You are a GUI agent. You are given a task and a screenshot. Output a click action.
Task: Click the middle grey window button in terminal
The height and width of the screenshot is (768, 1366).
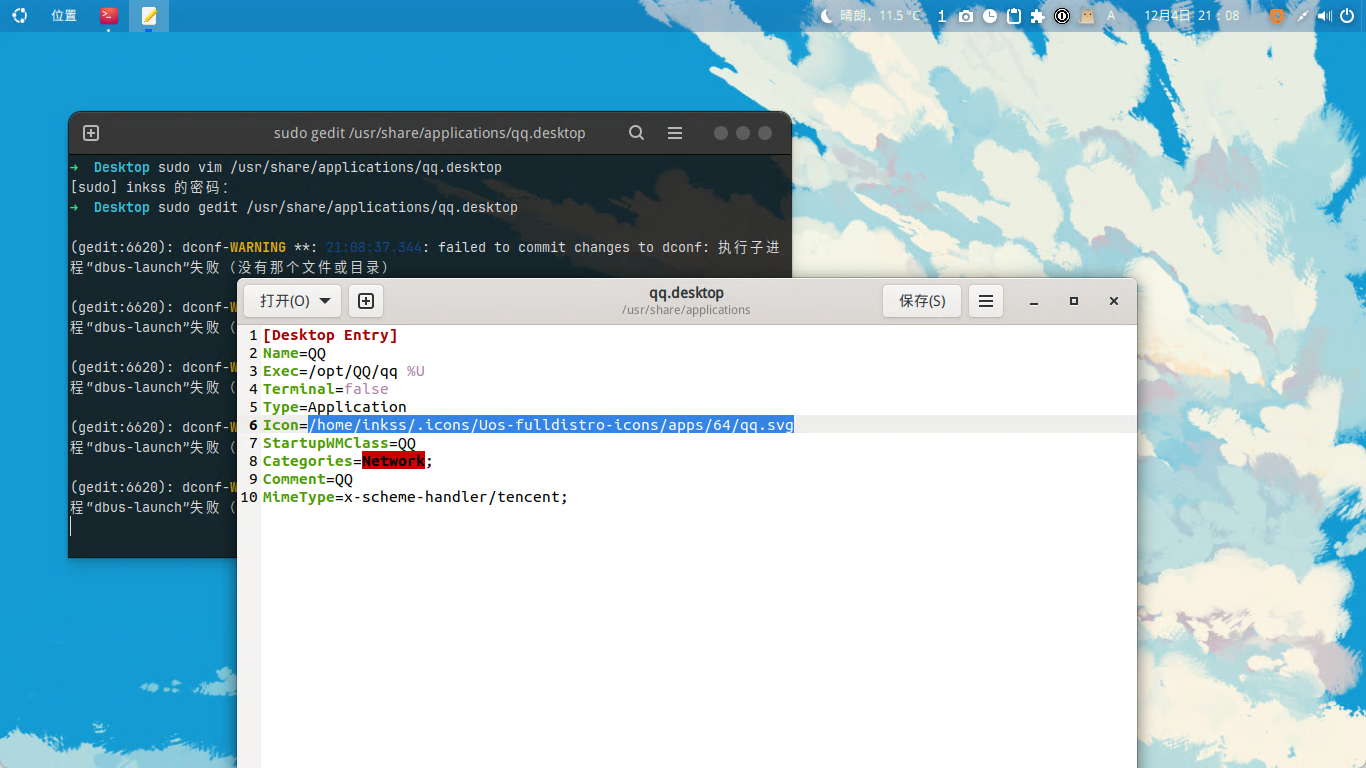[743, 133]
